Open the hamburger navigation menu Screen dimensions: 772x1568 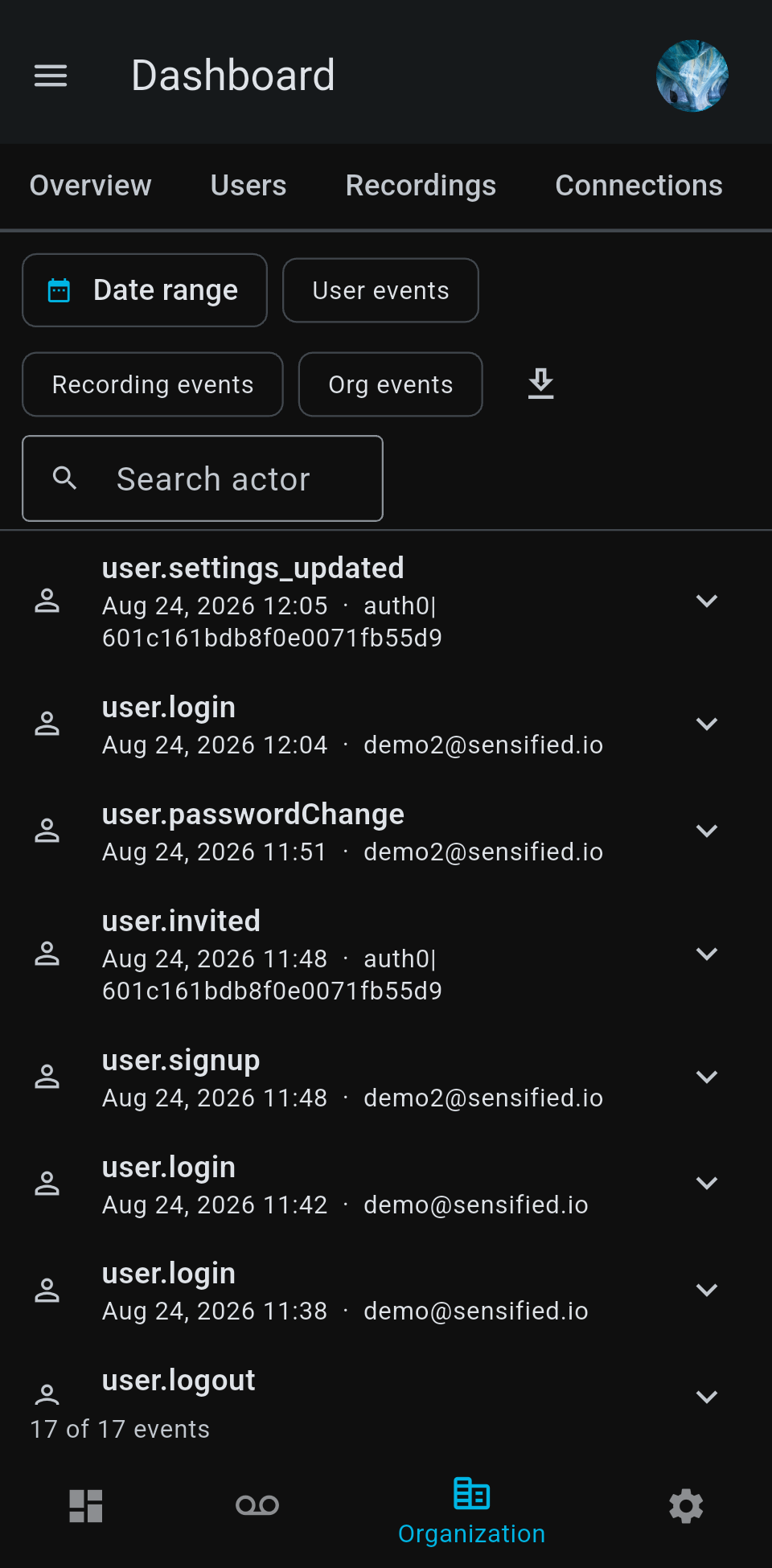point(51,76)
